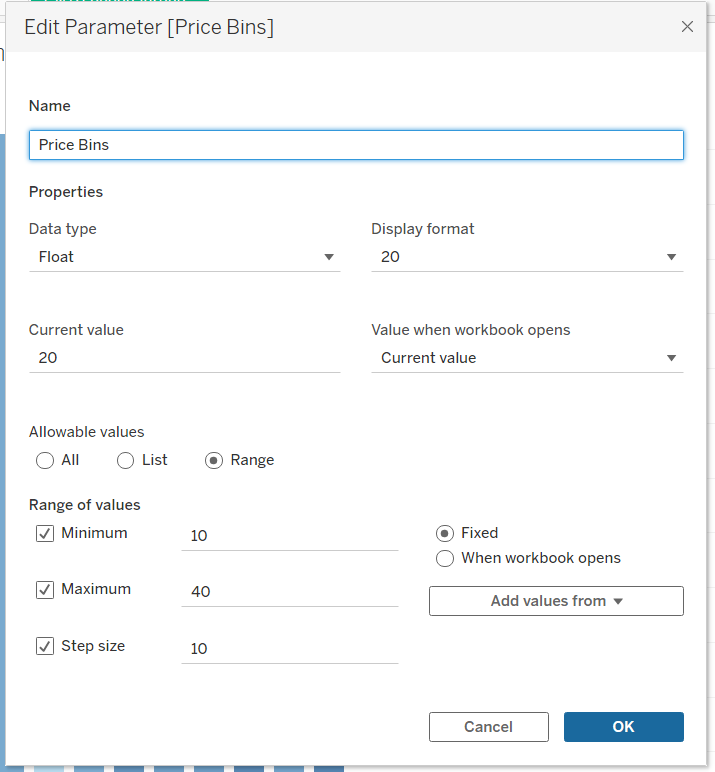Viewport: 715px width, 772px height.
Task: Close the Edit Parameter dialog
Action: (687, 27)
